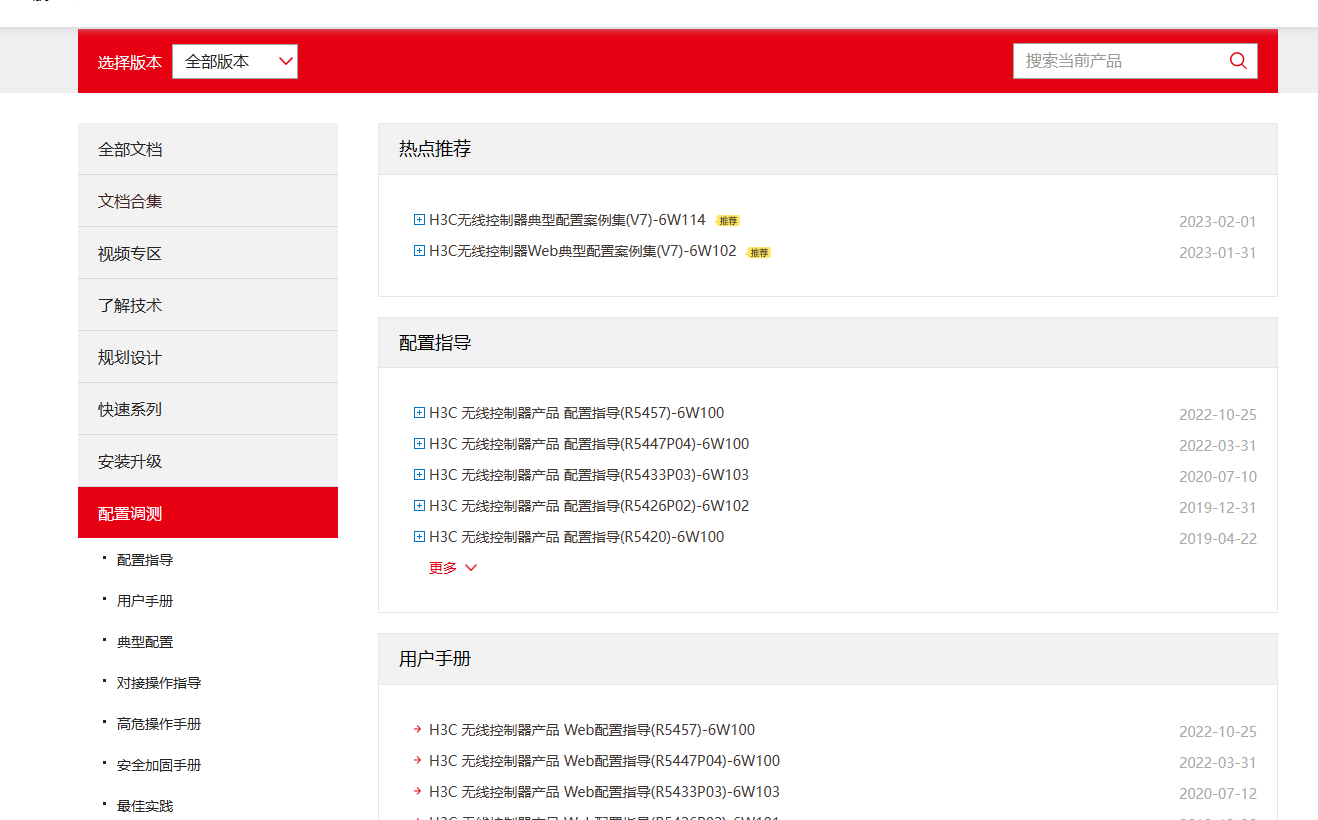The image size is (1318, 820).
Task: Click the arrow icon beside Web配置指导(R5447P04)-6W100
Action: 418,761
